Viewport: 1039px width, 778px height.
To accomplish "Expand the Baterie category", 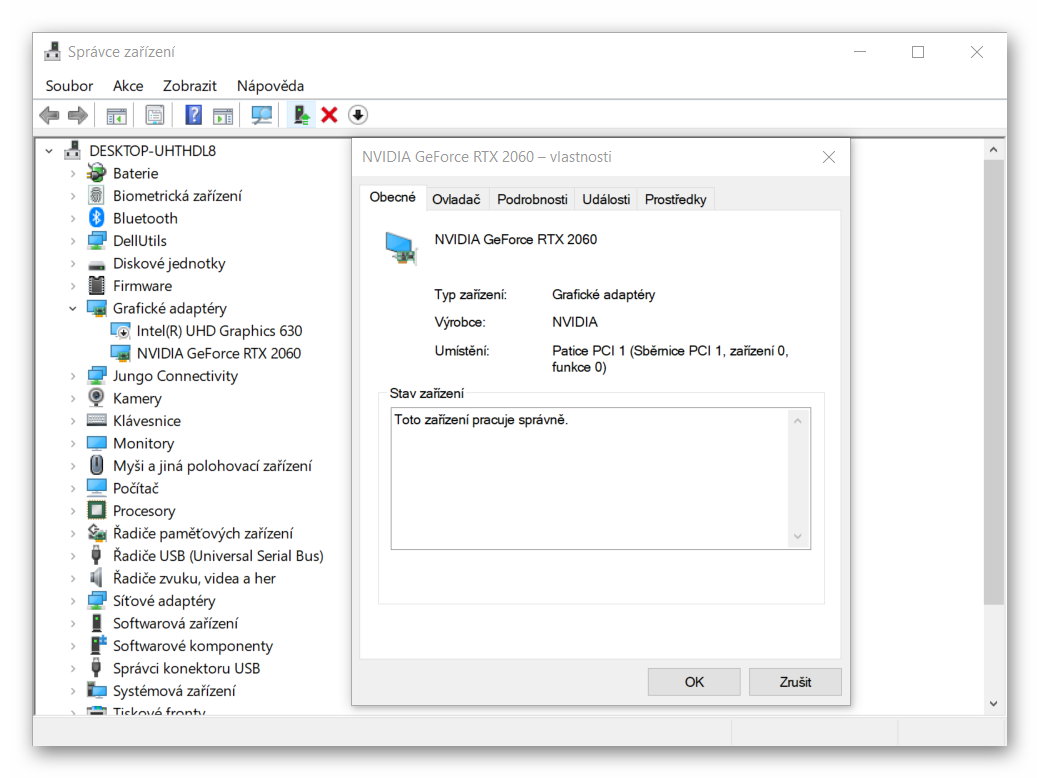I will click(73, 174).
